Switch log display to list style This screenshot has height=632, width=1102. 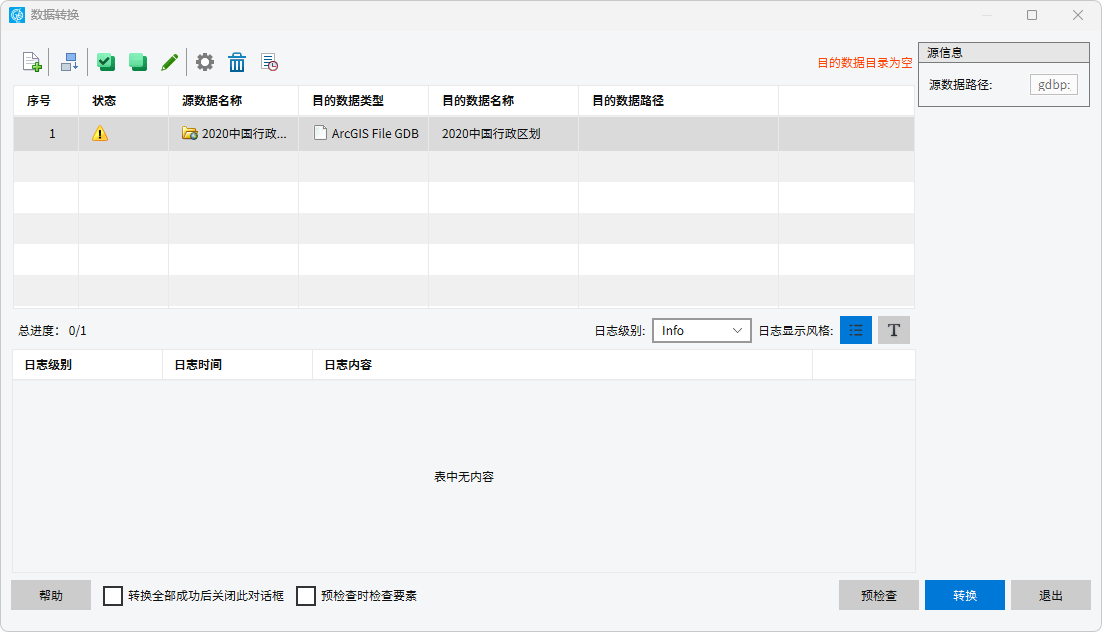click(x=856, y=330)
